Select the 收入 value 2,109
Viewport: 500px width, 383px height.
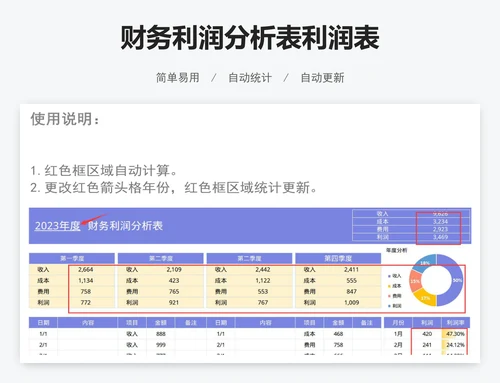(x=174, y=269)
